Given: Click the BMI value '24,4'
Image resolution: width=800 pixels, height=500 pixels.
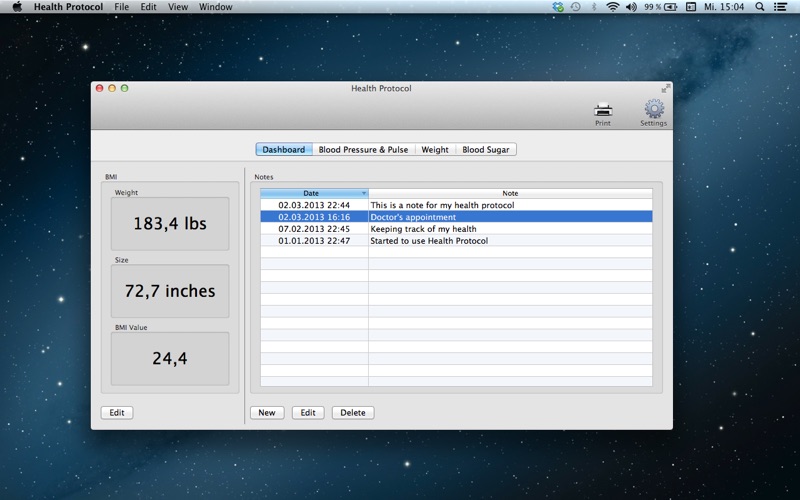Looking at the screenshot, I should tap(170, 358).
